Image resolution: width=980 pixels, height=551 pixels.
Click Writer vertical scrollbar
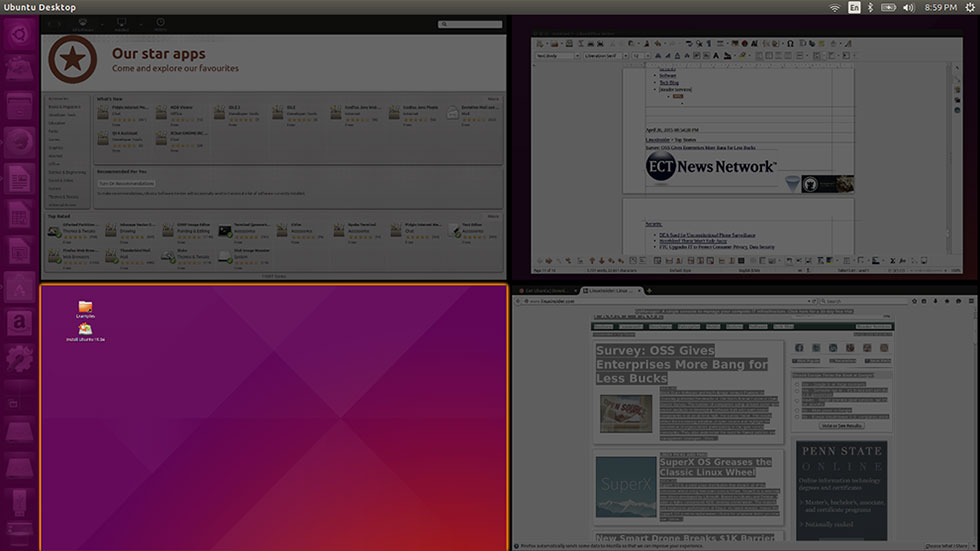click(x=951, y=156)
